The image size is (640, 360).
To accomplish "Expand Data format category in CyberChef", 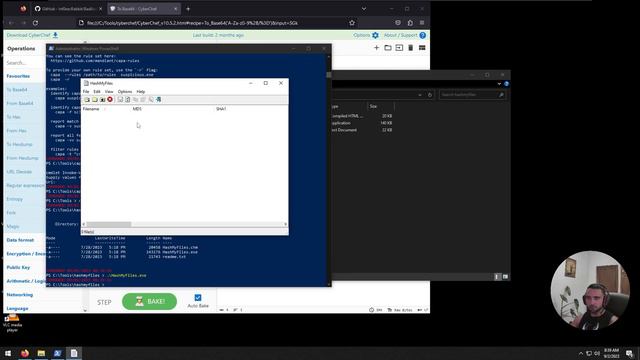I will 20,240.
